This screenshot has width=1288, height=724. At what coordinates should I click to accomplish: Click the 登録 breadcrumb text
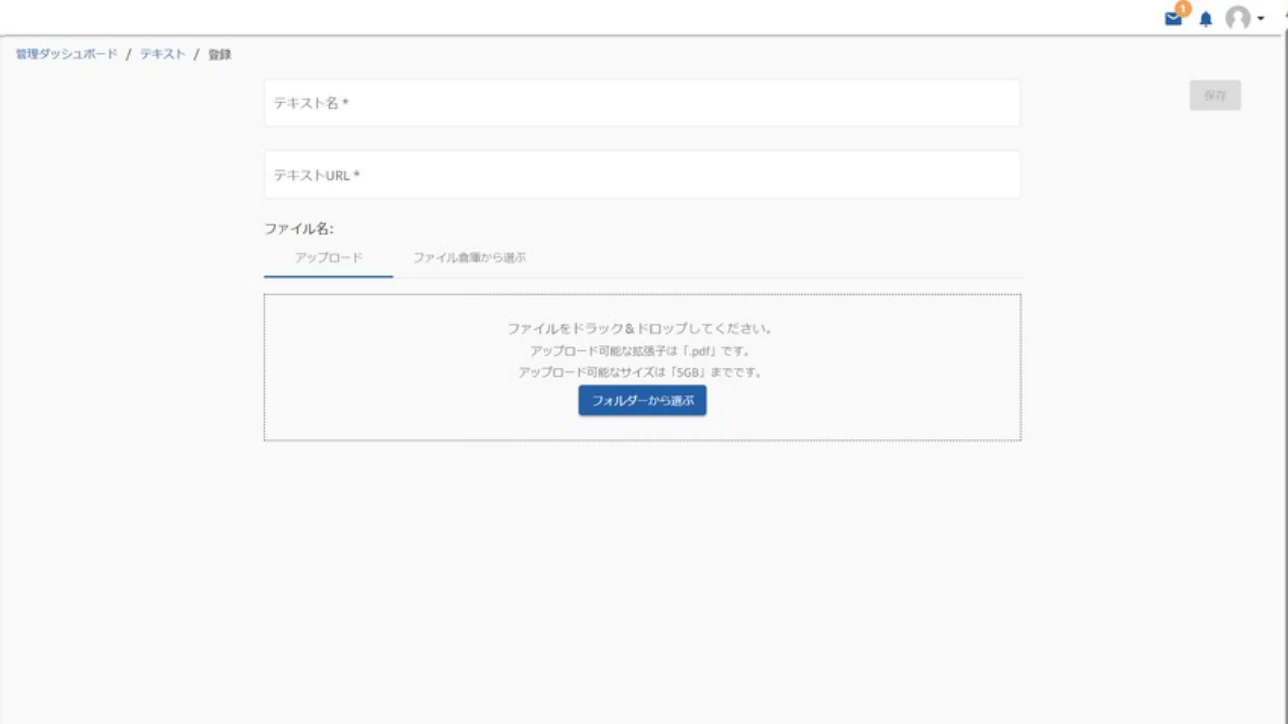(220, 54)
